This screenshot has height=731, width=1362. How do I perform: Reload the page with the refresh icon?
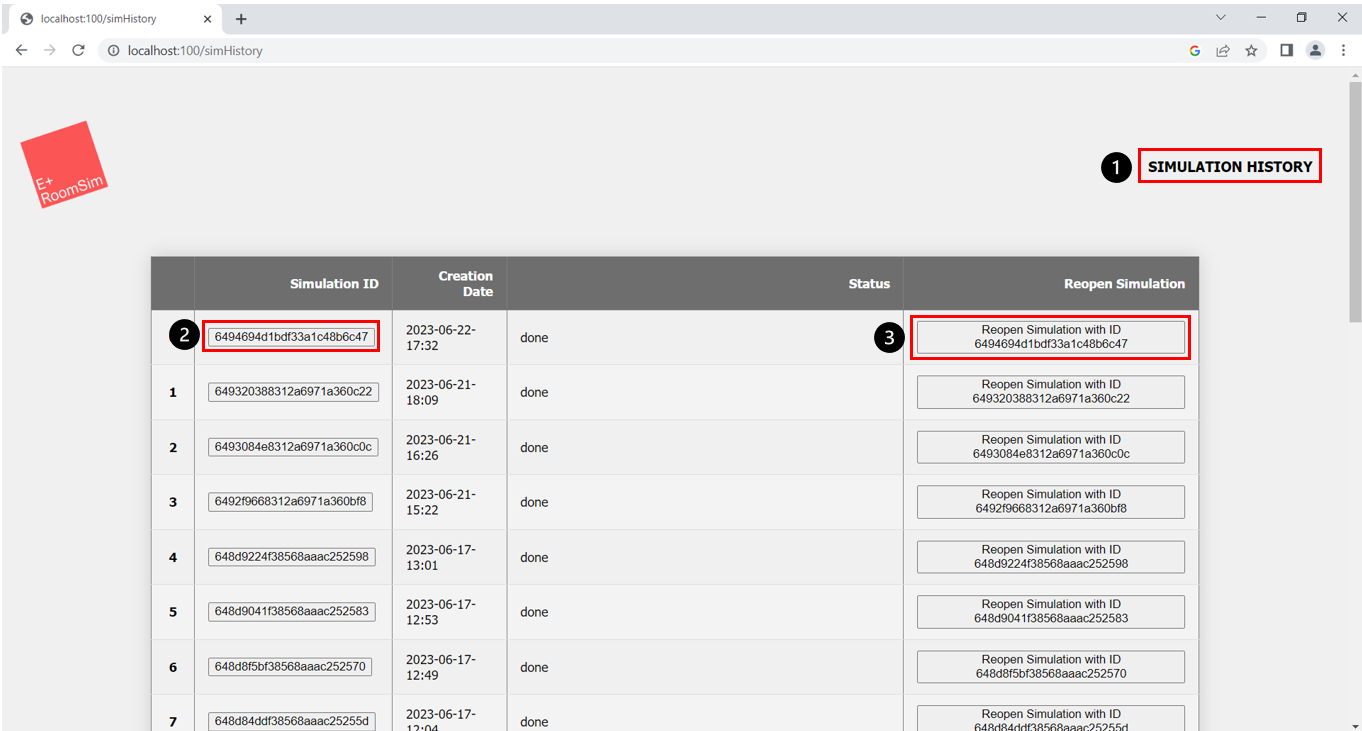78,50
